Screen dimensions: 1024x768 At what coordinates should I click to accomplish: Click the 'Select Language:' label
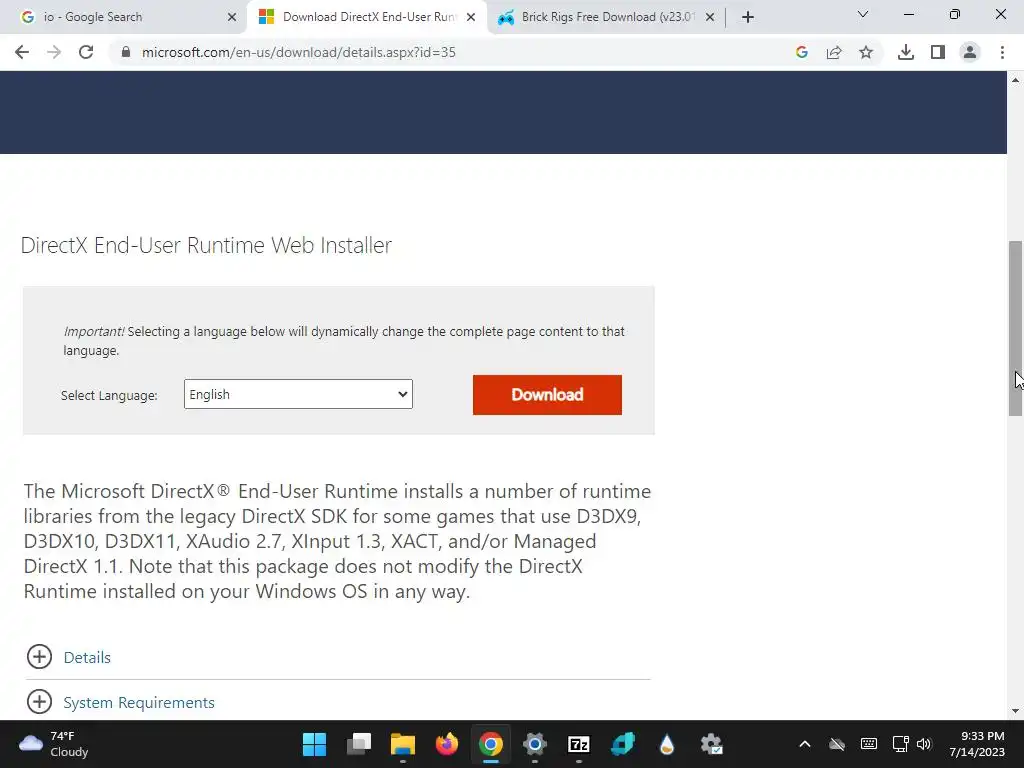(109, 395)
